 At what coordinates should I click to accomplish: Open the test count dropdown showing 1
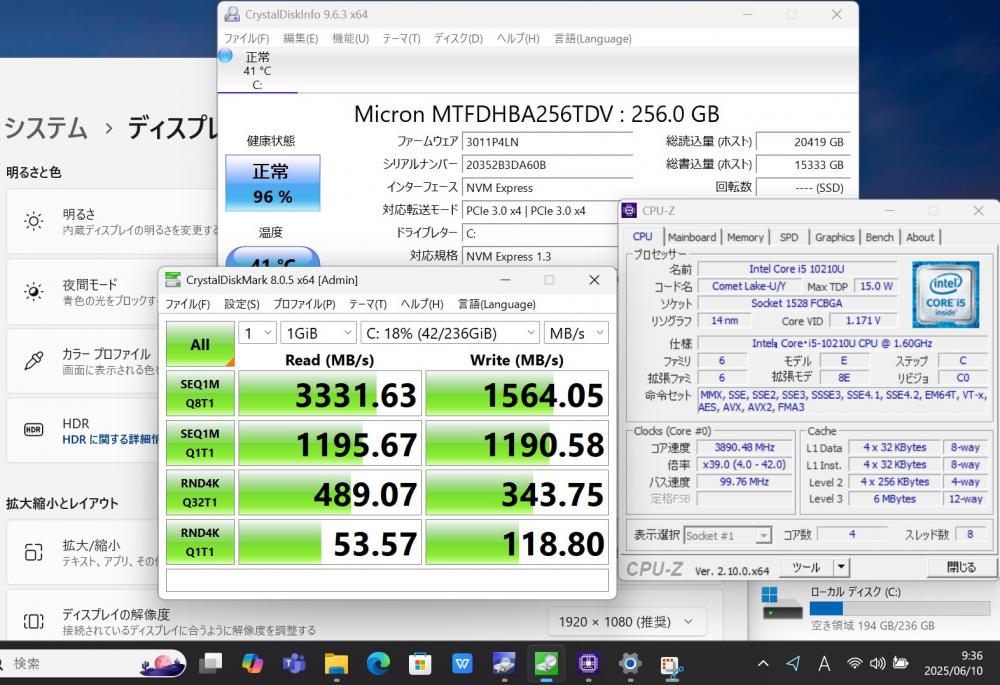point(257,333)
